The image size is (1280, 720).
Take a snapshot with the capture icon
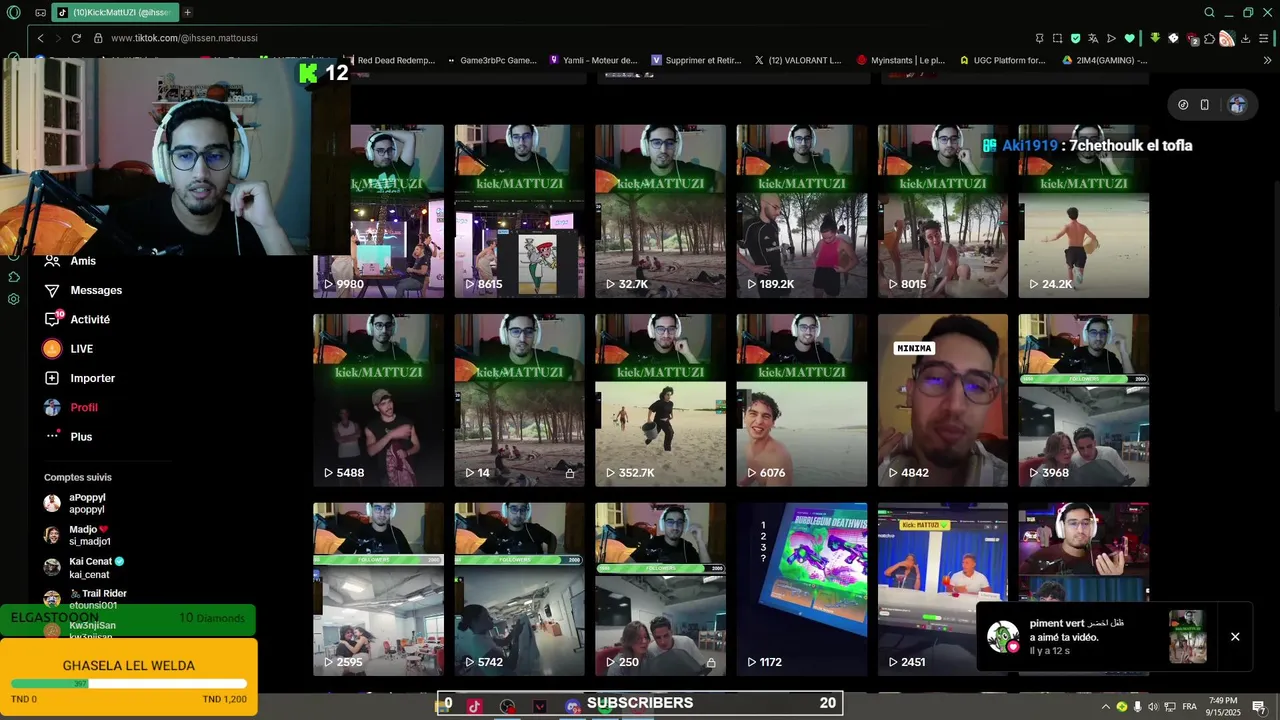1058,38
